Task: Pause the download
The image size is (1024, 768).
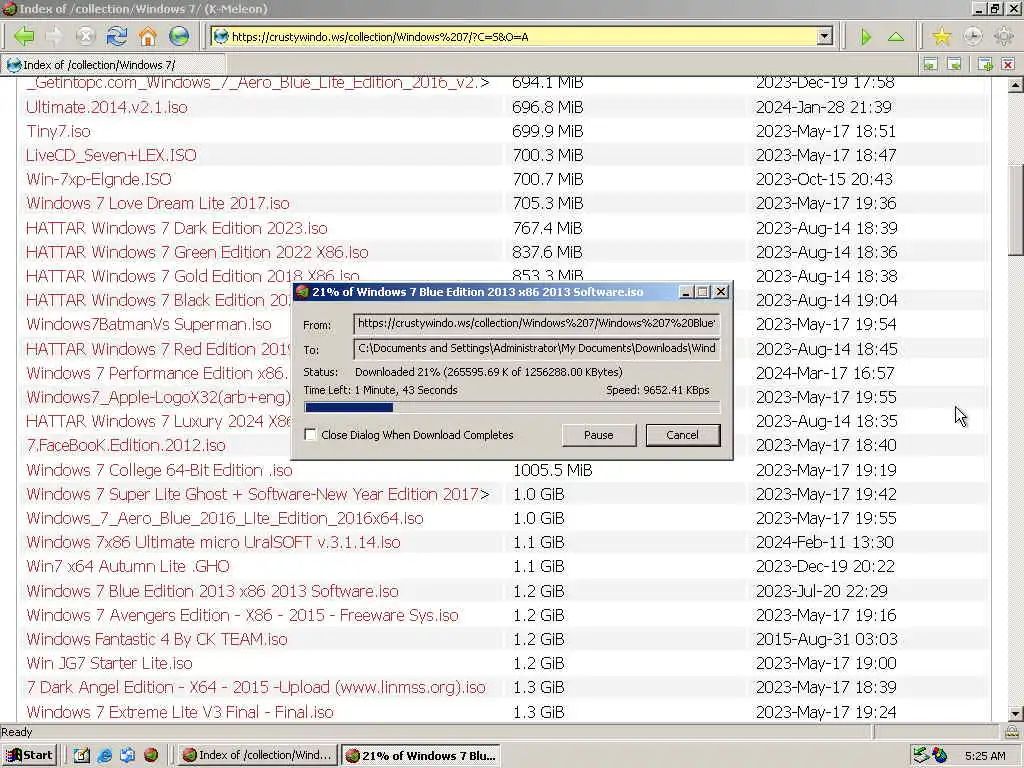Action: (598, 435)
